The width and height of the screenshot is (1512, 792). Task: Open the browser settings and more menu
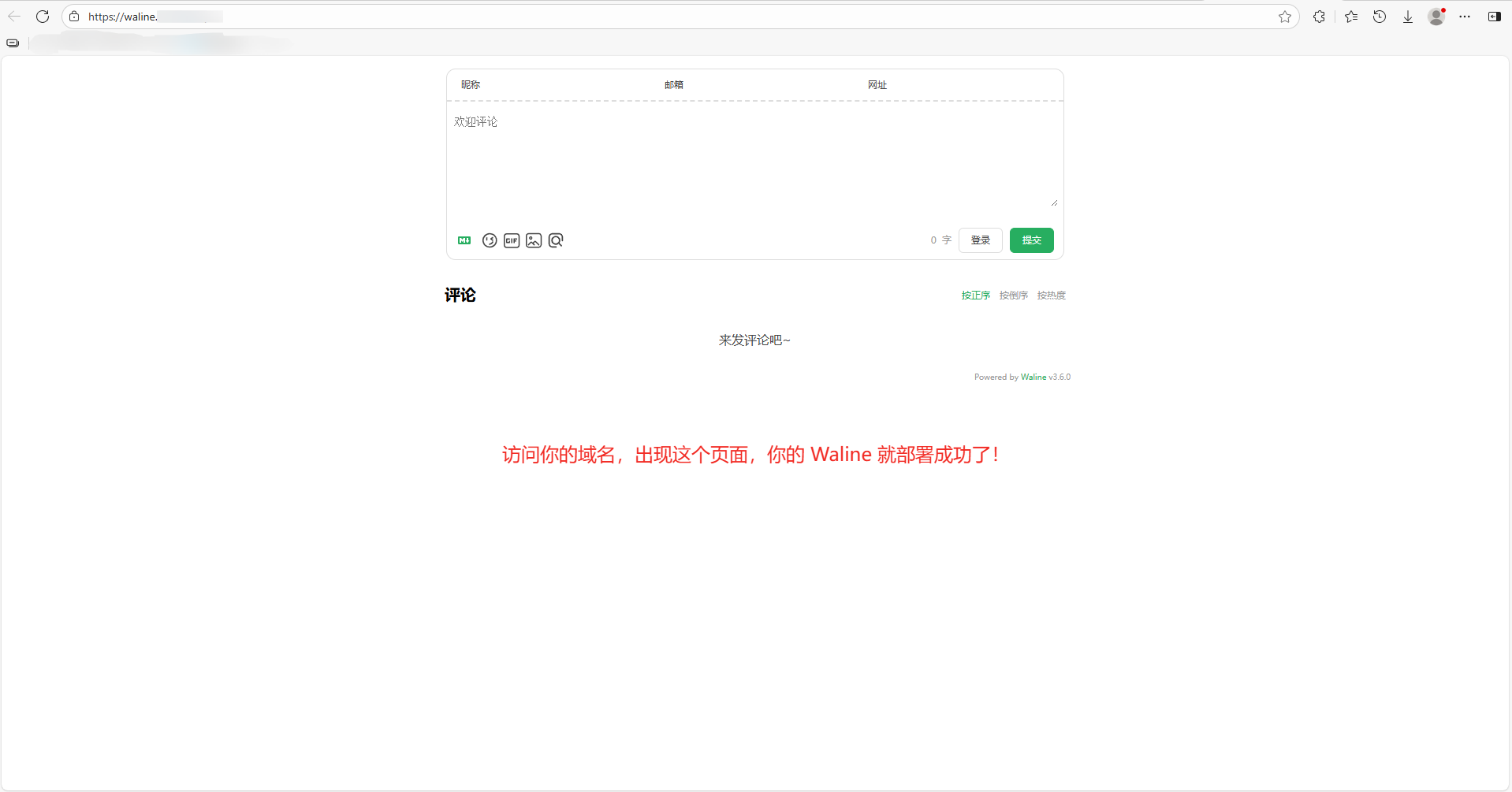1465,17
